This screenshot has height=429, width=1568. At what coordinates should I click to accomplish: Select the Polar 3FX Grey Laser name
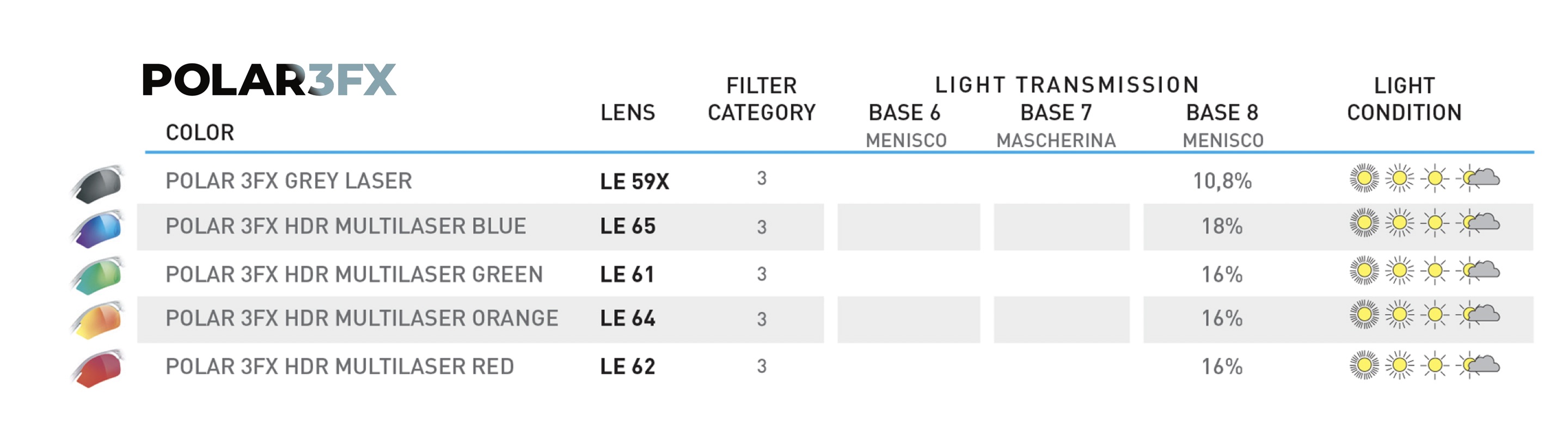point(289,181)
